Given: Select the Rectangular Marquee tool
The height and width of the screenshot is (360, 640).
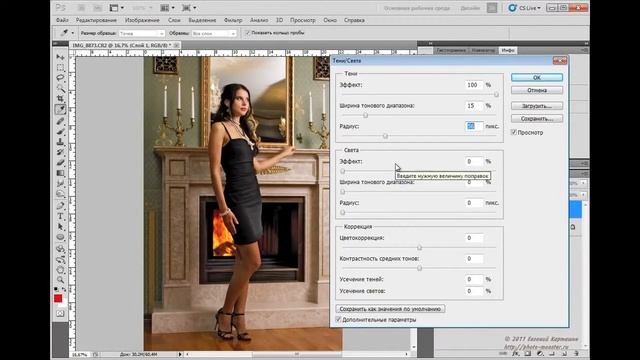Looking at the screenshot, I should tap(60, 67).
